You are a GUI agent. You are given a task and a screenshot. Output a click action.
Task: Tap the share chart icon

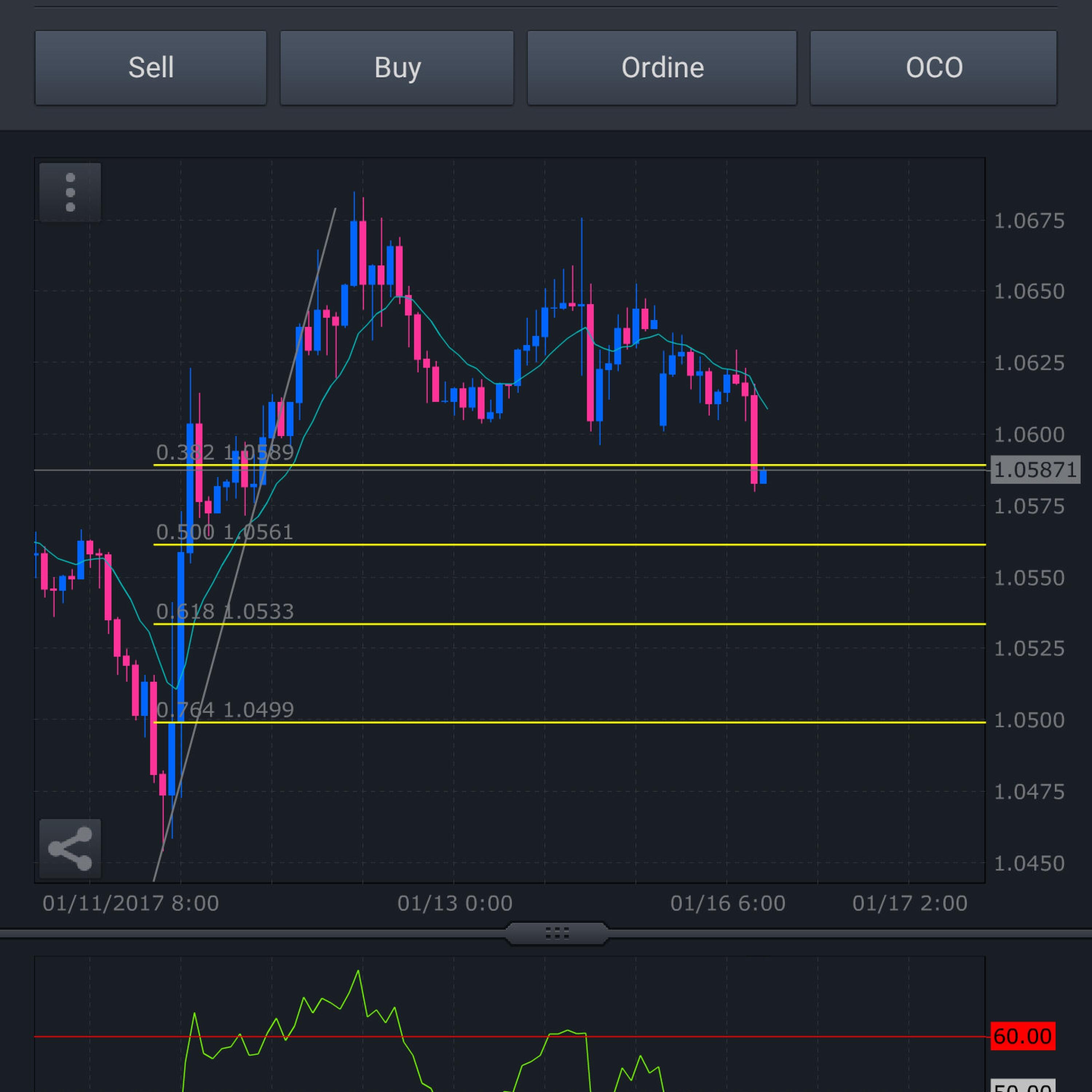click(x=70, y=848)
